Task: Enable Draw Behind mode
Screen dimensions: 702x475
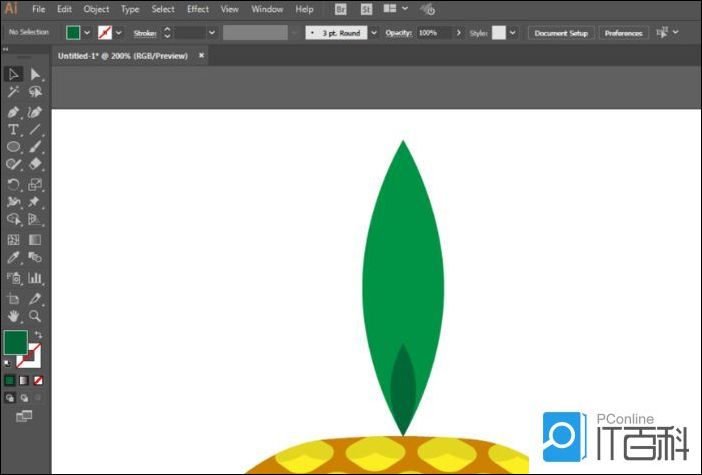Action: (24, 398)
